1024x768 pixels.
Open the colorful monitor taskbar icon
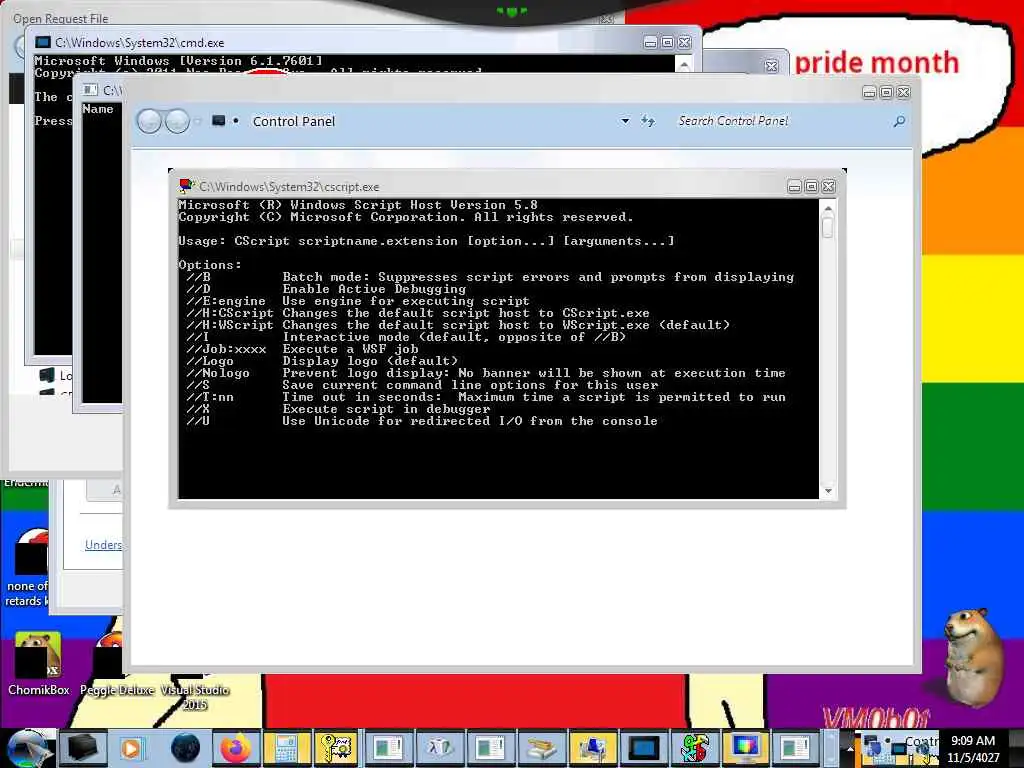(x=746, y=748)
